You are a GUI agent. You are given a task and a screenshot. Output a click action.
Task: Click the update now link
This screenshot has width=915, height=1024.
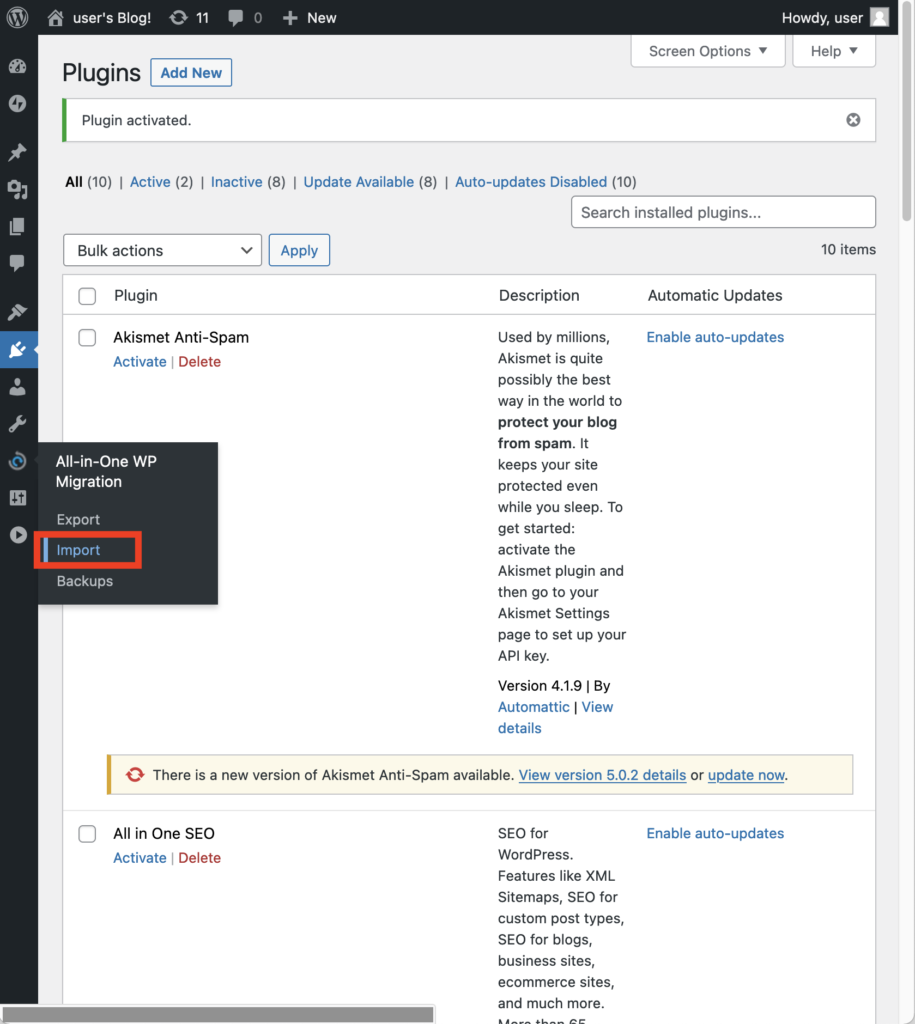click(746, 775)
